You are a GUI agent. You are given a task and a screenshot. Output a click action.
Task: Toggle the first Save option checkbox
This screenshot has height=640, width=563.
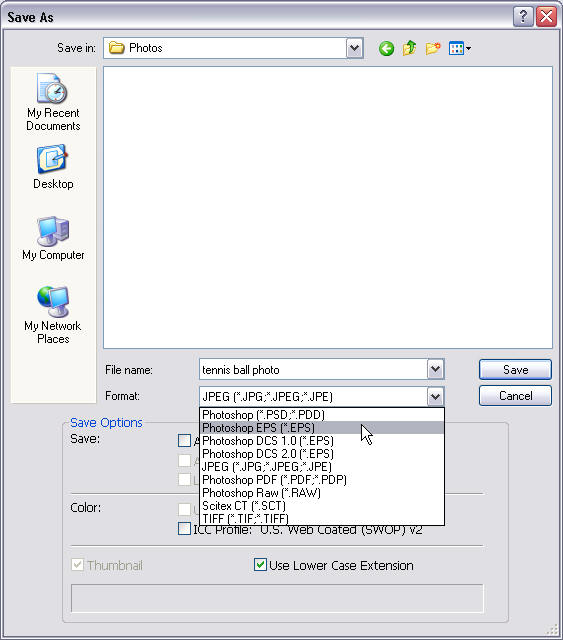point(185,440)
